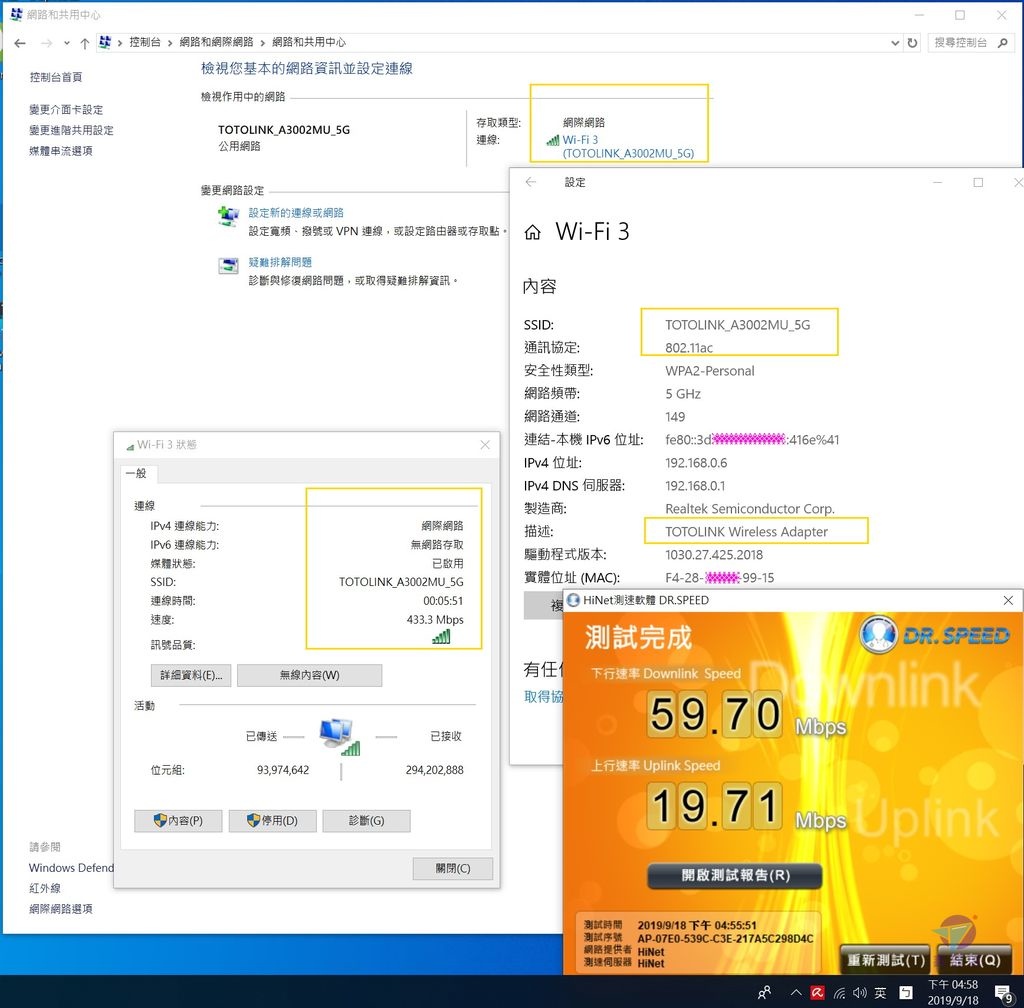Click 開啟測試報告(R) button

(735, 875)
